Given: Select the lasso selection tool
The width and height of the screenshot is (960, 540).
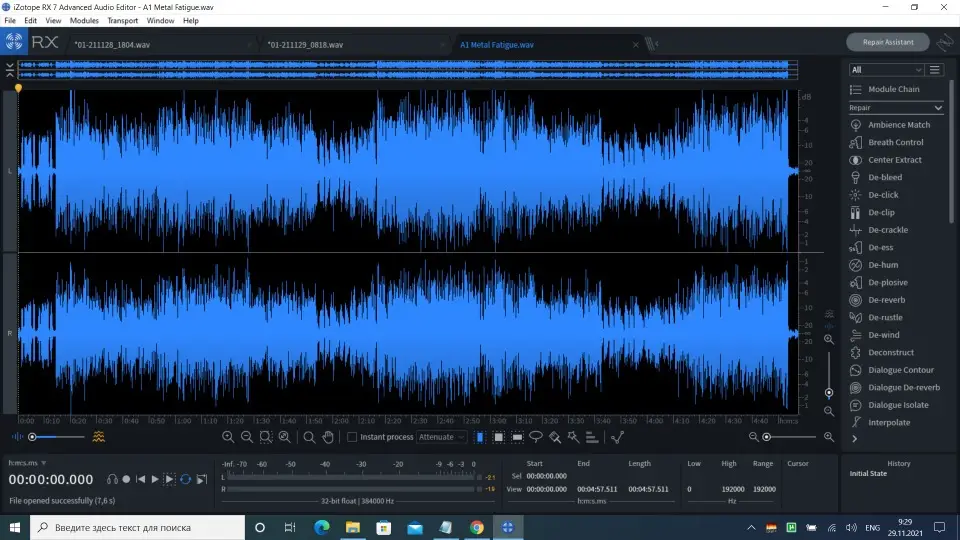Looking at the screenshot, I should pyautogui.click(x=536, y=437).
